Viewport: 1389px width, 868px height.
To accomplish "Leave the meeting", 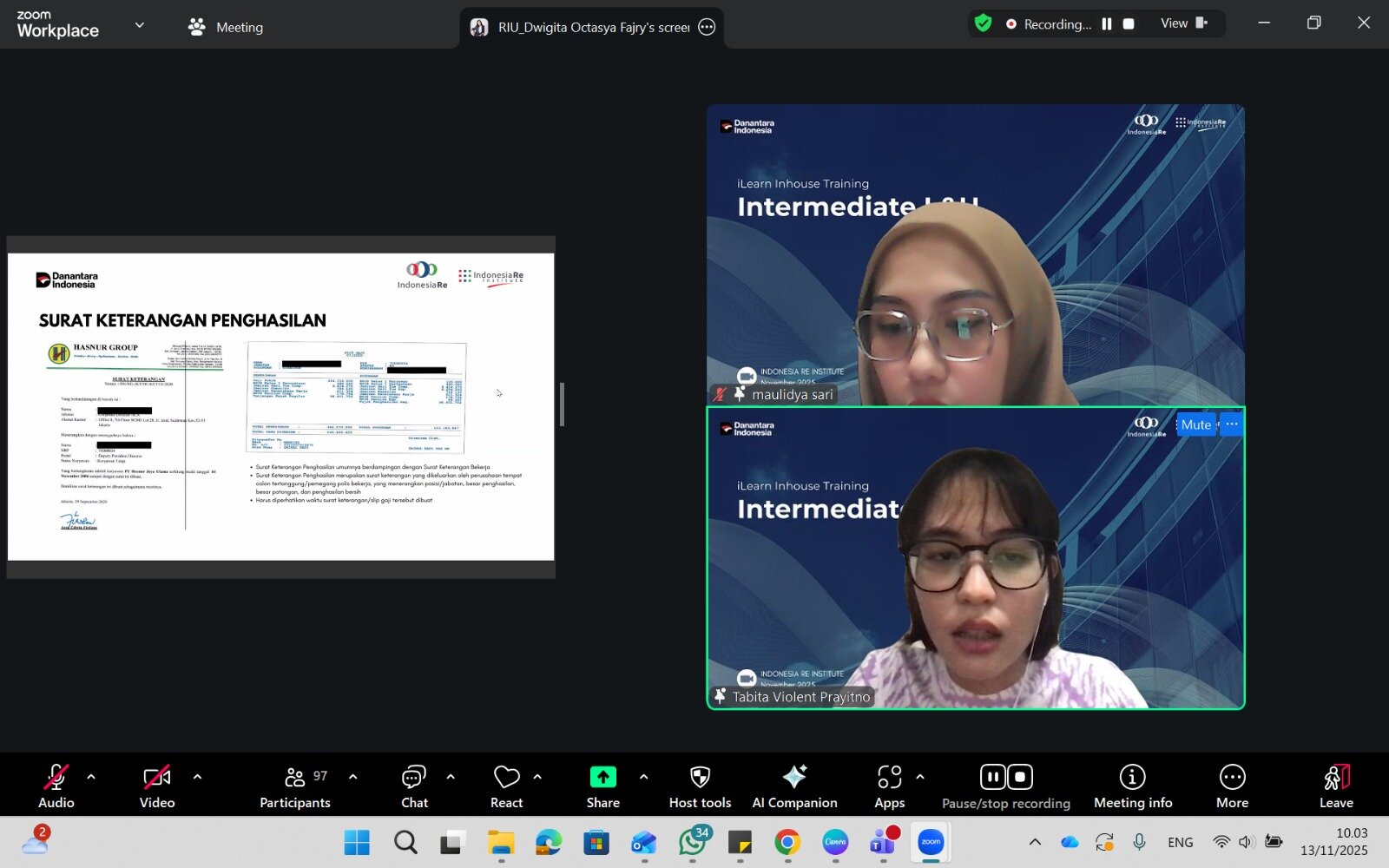I will (x=1336, y=786).
